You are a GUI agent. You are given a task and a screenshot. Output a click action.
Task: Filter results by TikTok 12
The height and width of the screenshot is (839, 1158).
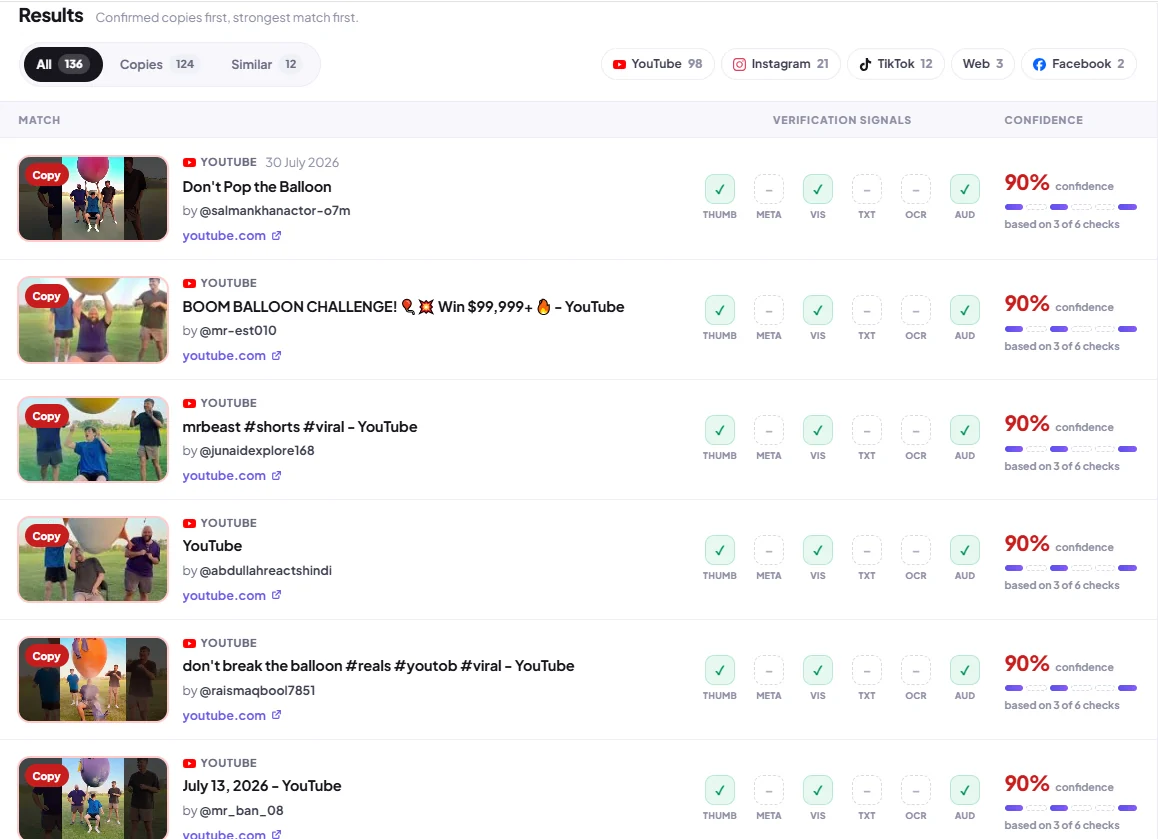(896, 64)
